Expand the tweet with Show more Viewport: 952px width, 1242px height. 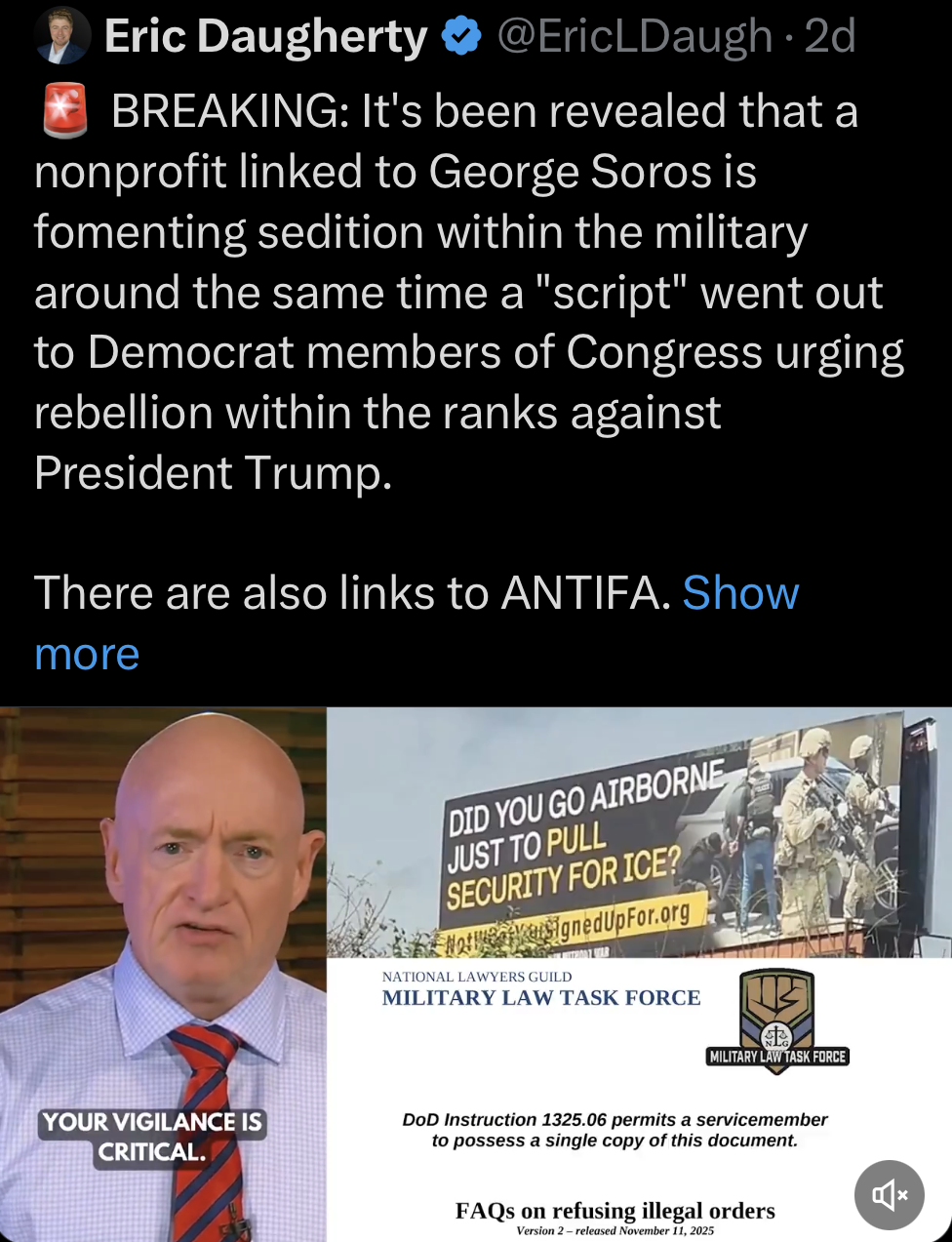pos(416,622)
